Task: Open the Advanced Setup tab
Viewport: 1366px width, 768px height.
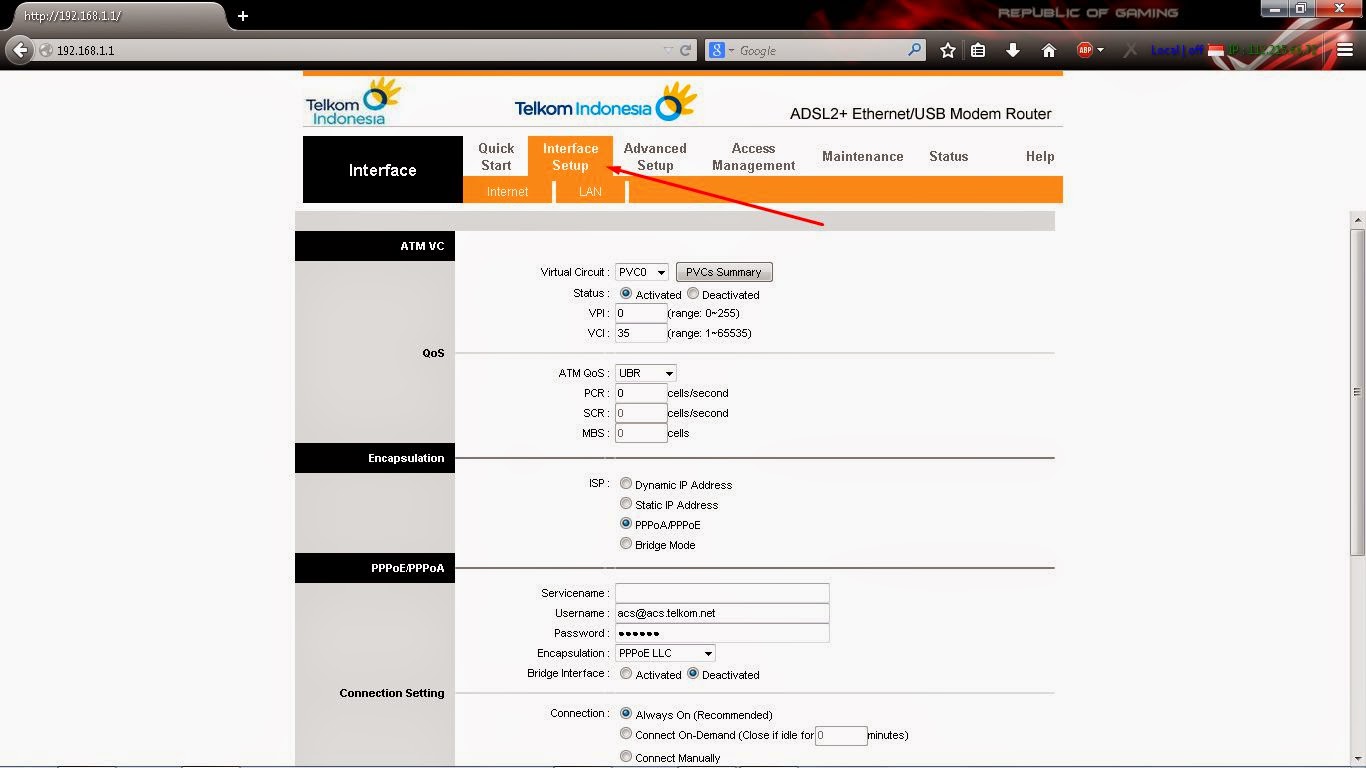Action: point(655,157)
